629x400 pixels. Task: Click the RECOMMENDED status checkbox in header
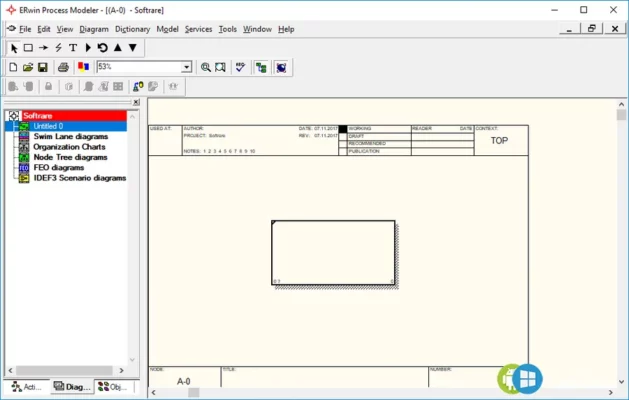coord(343,144)
